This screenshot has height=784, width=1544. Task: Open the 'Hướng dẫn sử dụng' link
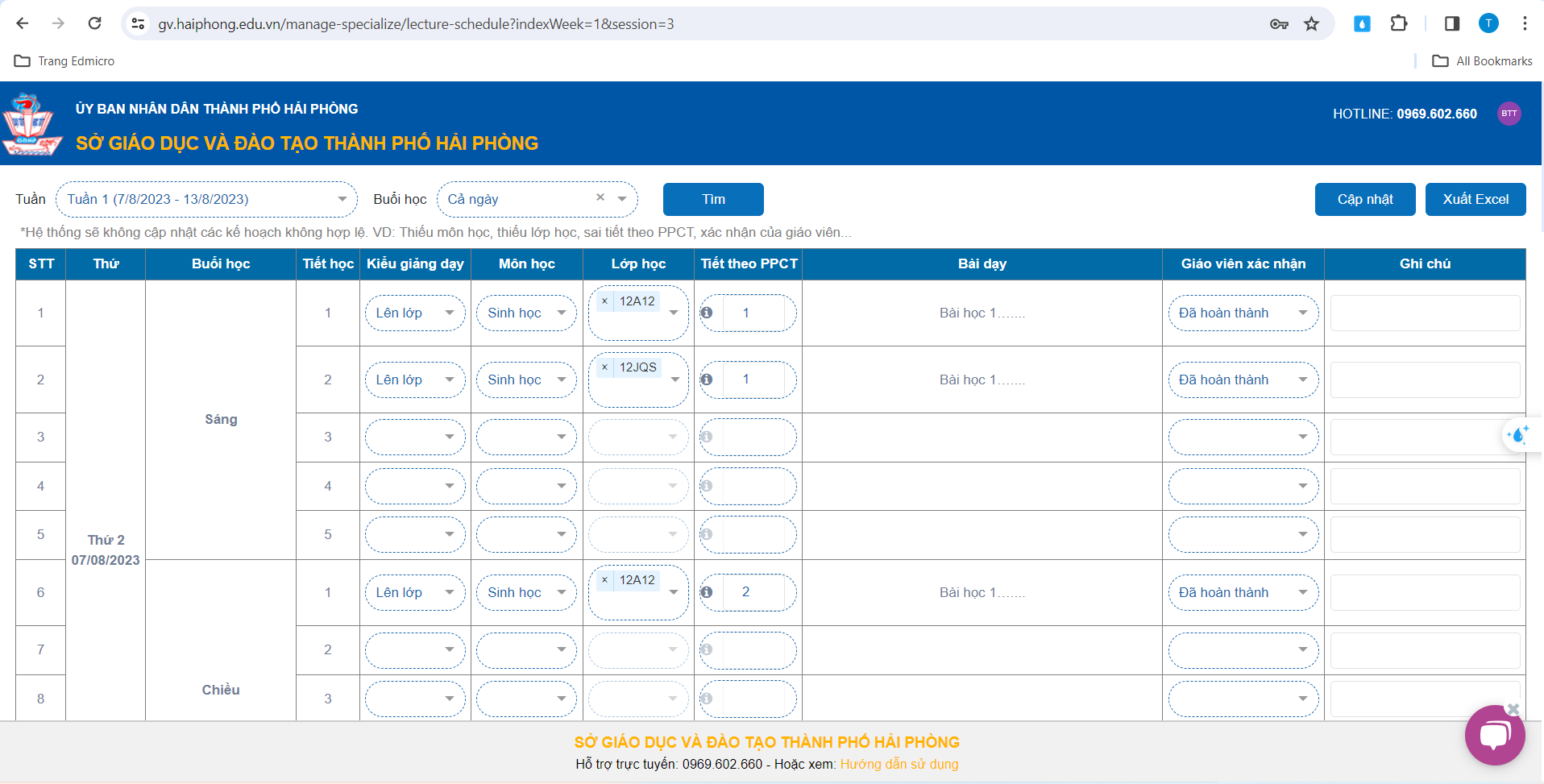[899, 764]
